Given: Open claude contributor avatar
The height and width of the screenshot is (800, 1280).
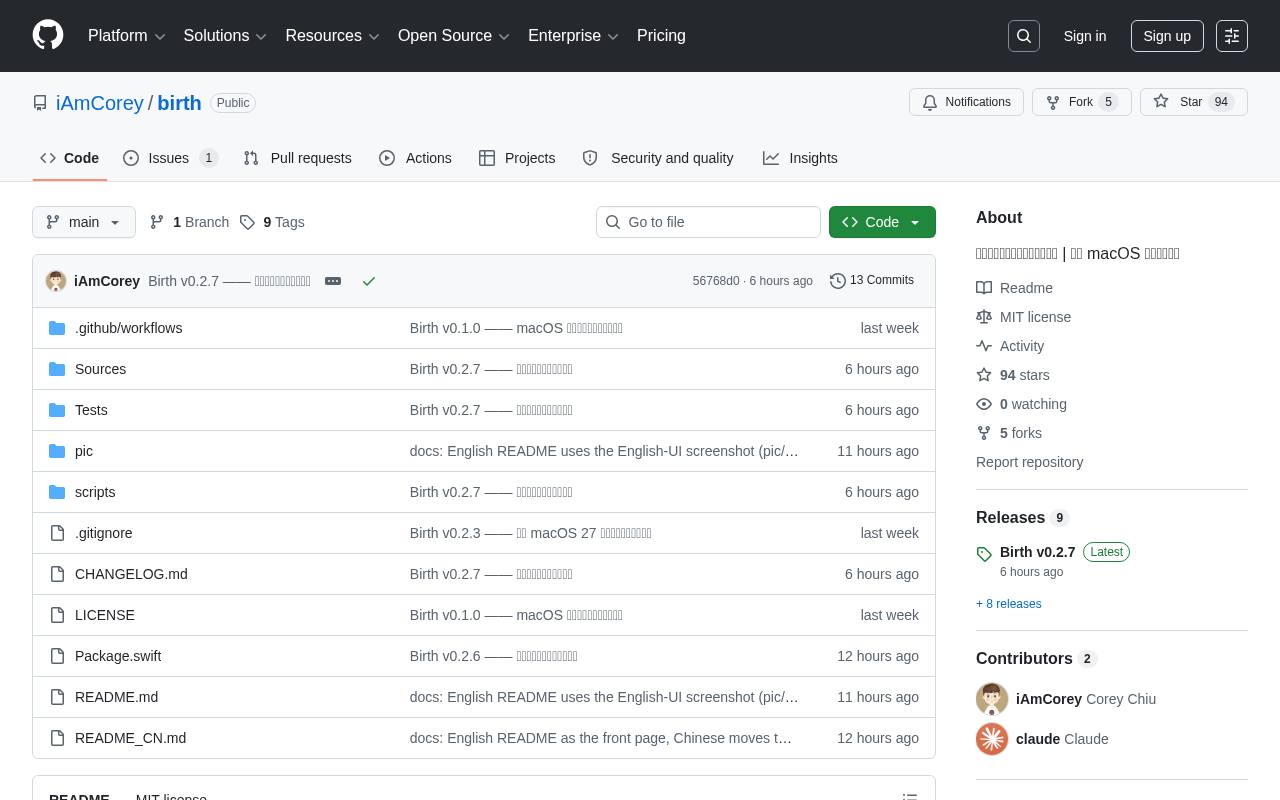Looking at the screenshot, I should [992, 739].
